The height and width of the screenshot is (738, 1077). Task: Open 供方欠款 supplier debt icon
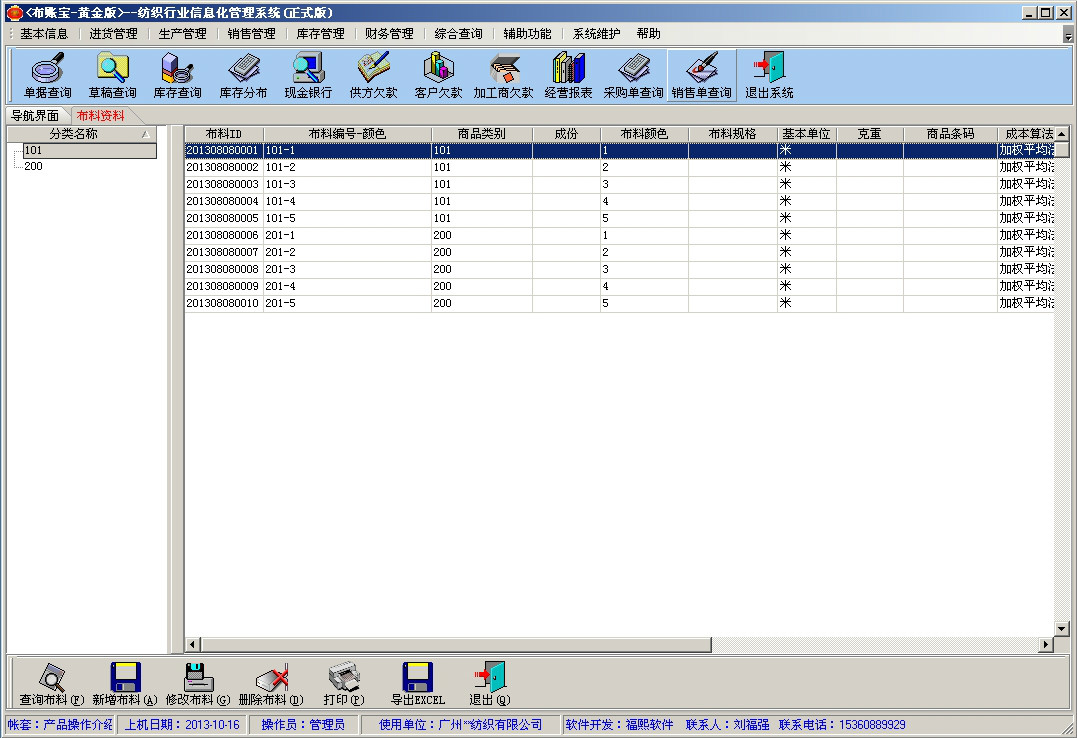click(373, 76)
